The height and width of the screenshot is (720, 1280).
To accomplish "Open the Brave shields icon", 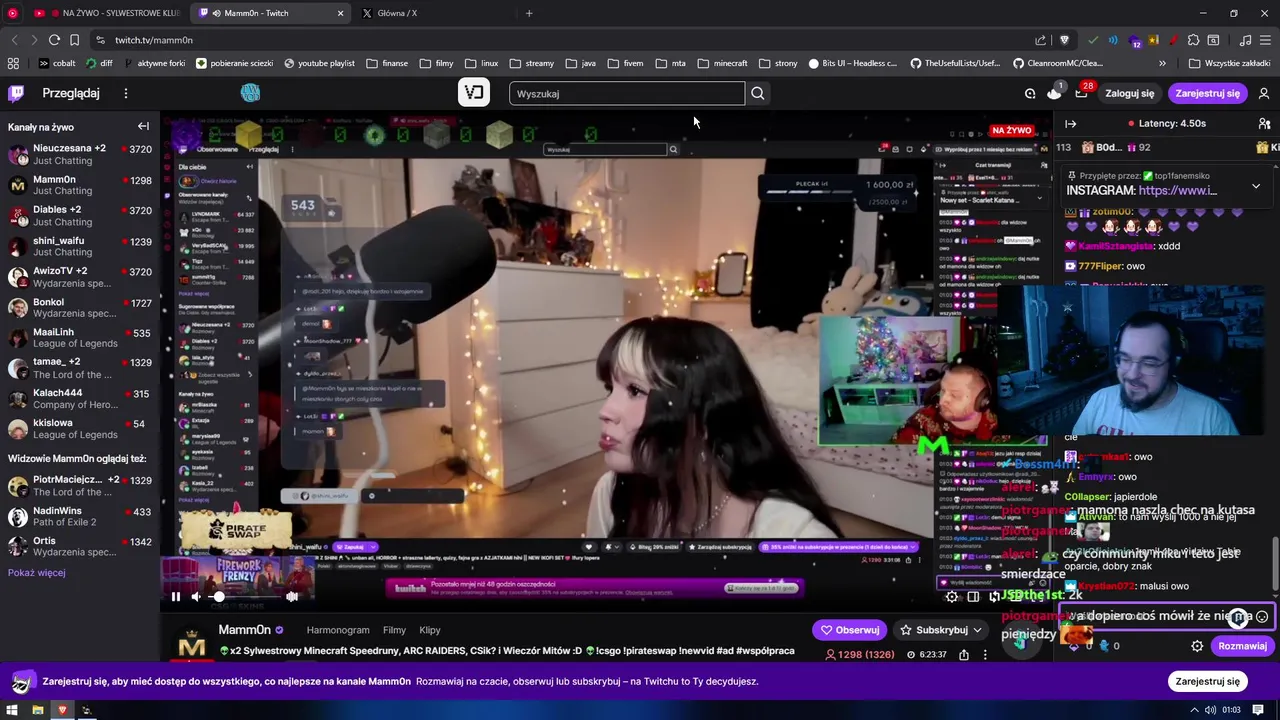I will pos(1064,40).
